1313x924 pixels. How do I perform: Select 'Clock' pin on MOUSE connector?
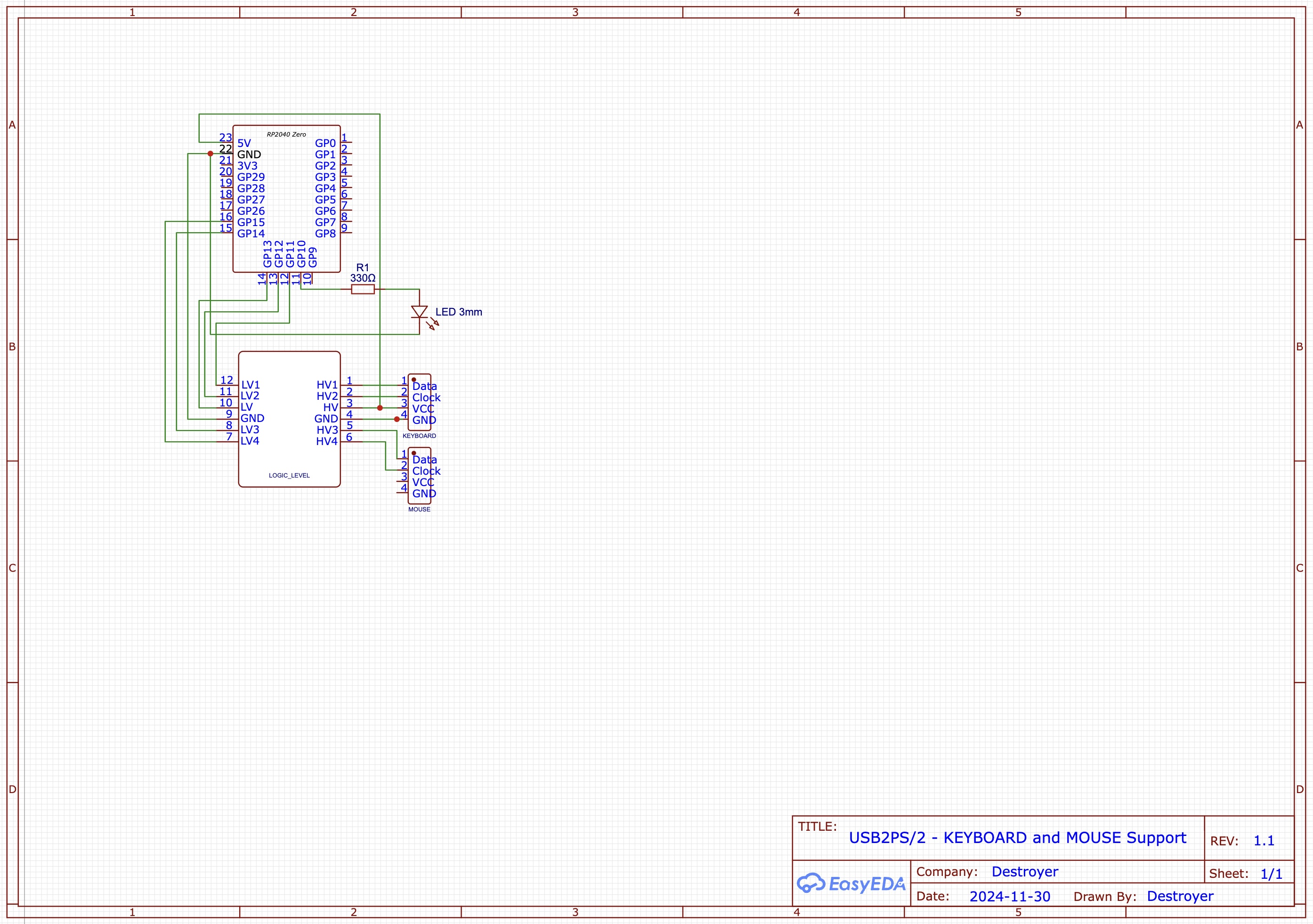pos(427,471)
